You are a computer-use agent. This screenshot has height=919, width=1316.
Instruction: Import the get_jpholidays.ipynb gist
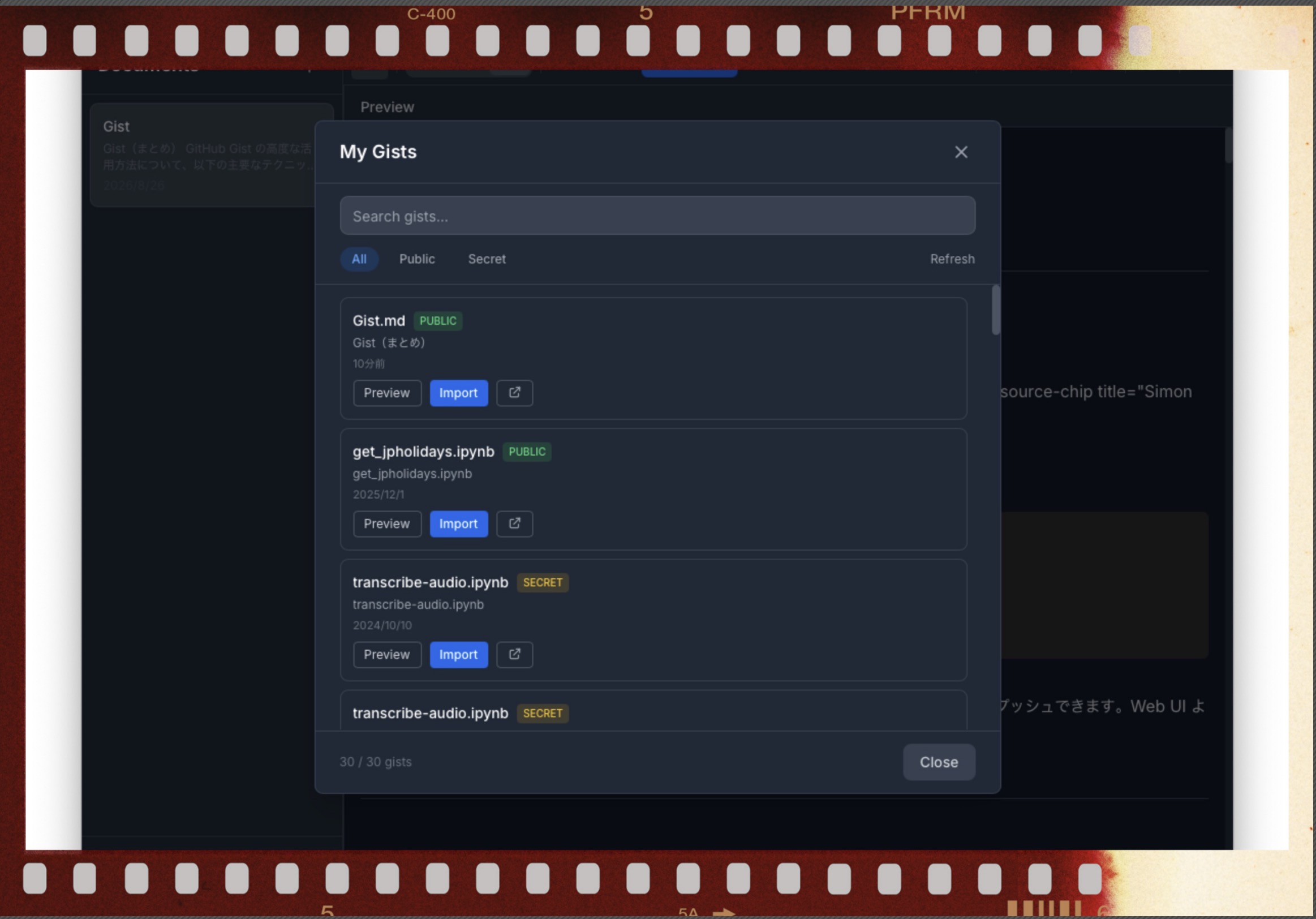[x=458, y=523]
